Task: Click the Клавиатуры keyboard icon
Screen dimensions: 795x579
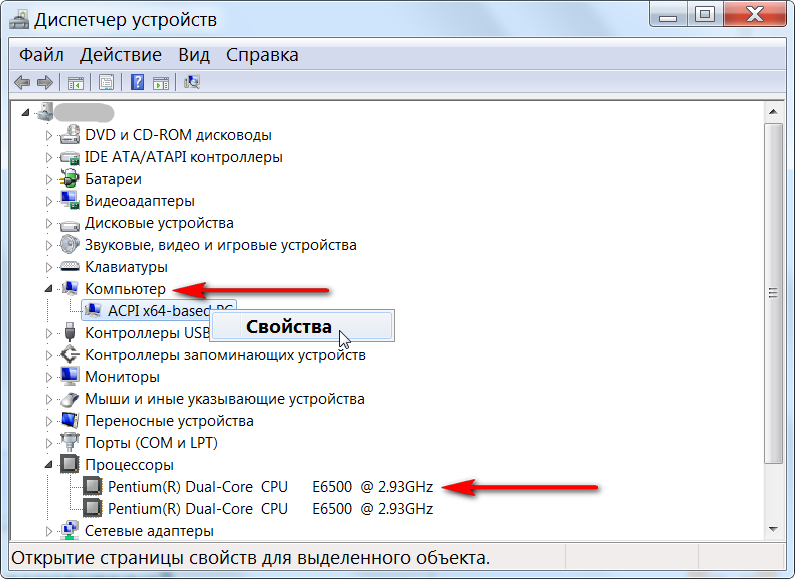Action: [x=69, y=267]
